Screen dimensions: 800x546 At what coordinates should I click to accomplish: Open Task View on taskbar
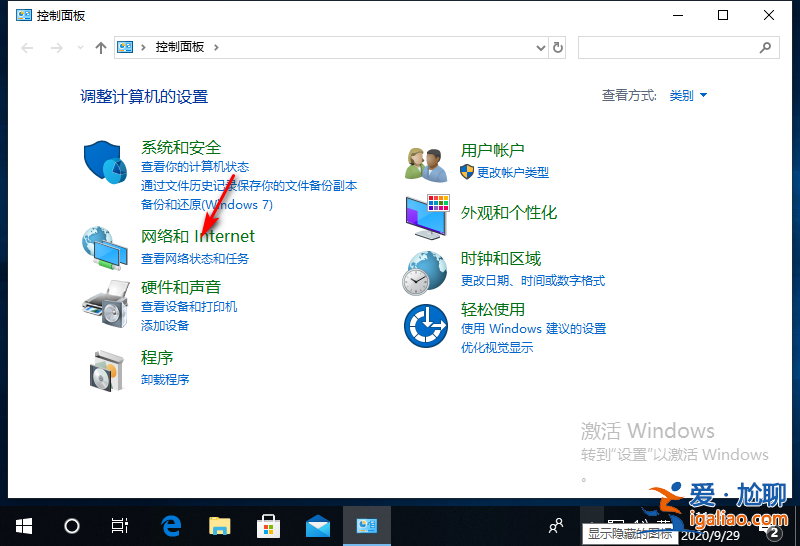(120, 526)
